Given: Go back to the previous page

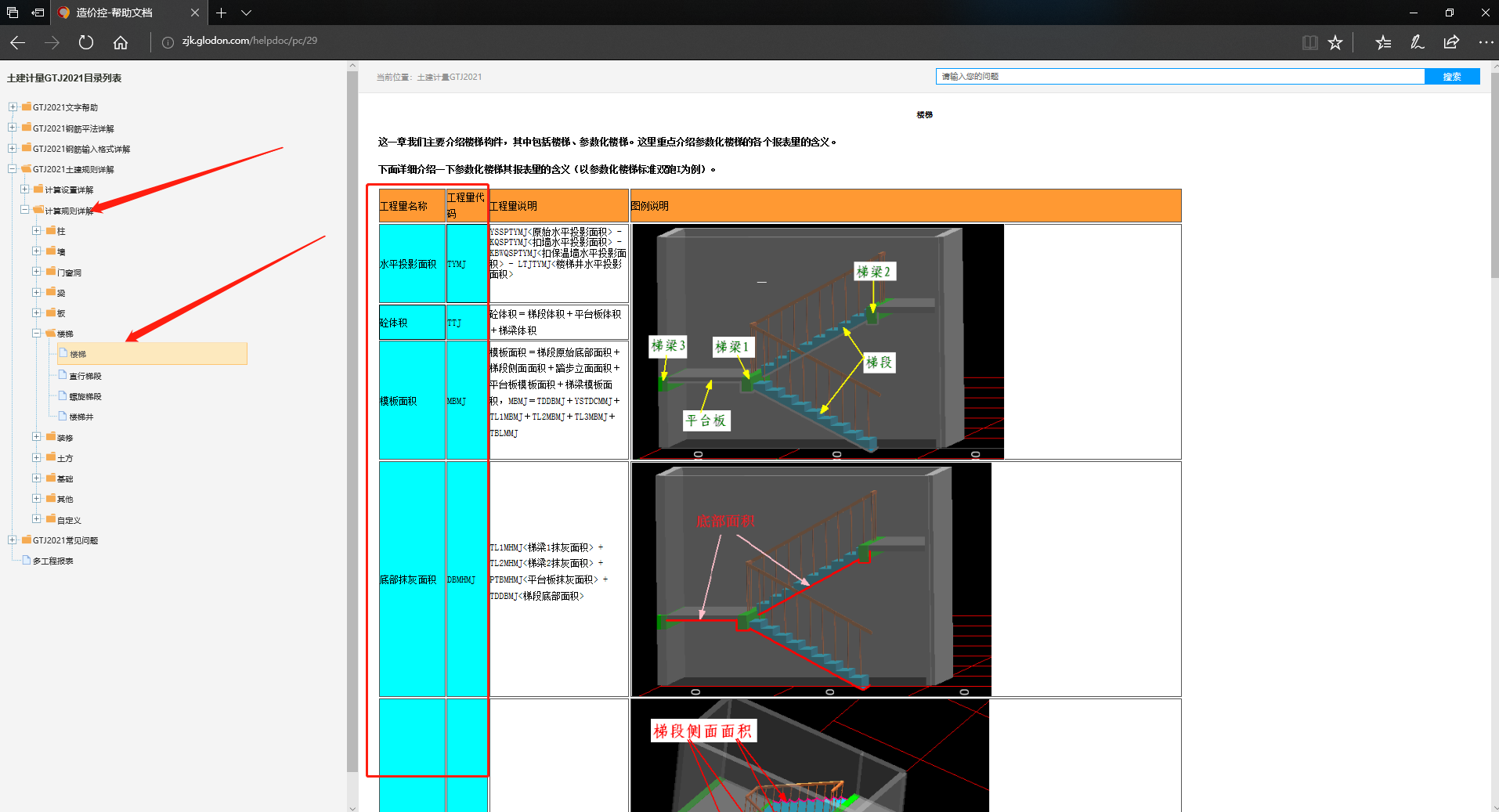Looking at the screenshot, I should (x=18, y=42).
